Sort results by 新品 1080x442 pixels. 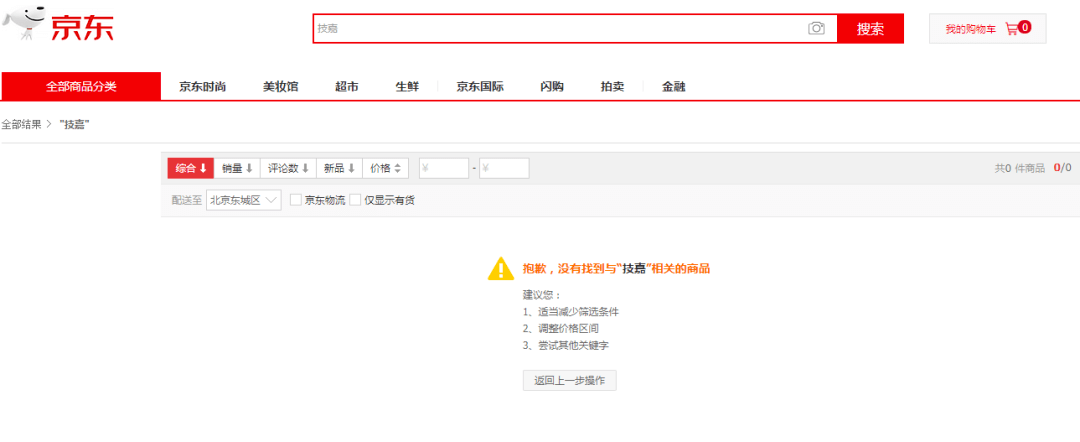pos(339,168)
